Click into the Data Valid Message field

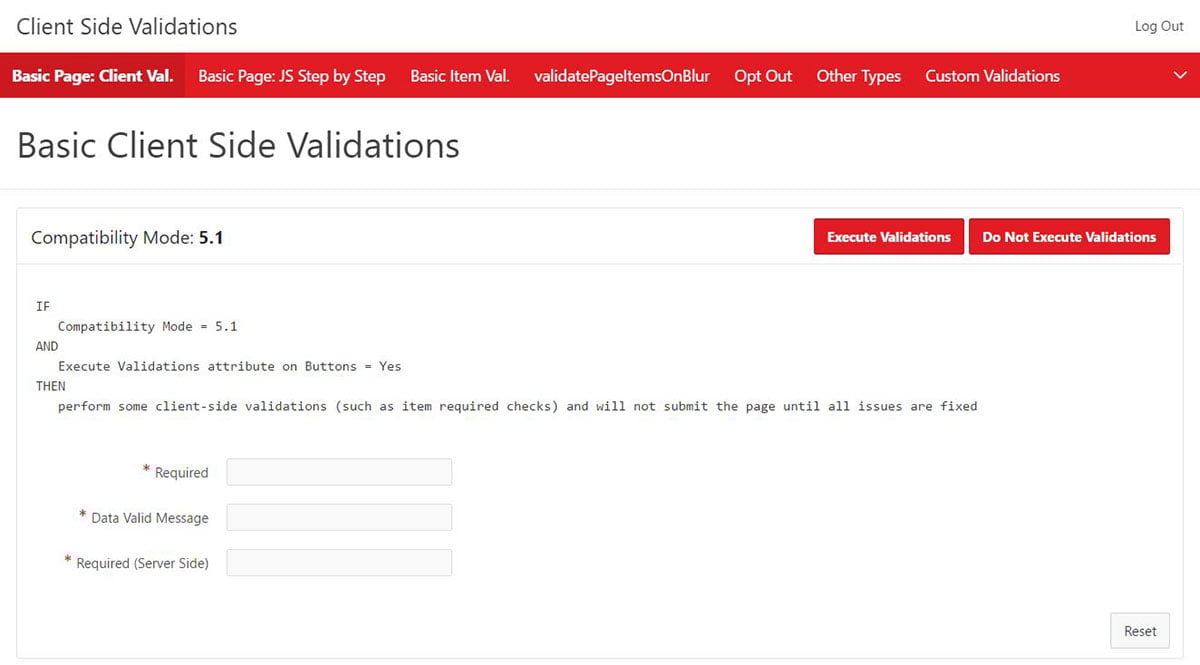[339, 517]
